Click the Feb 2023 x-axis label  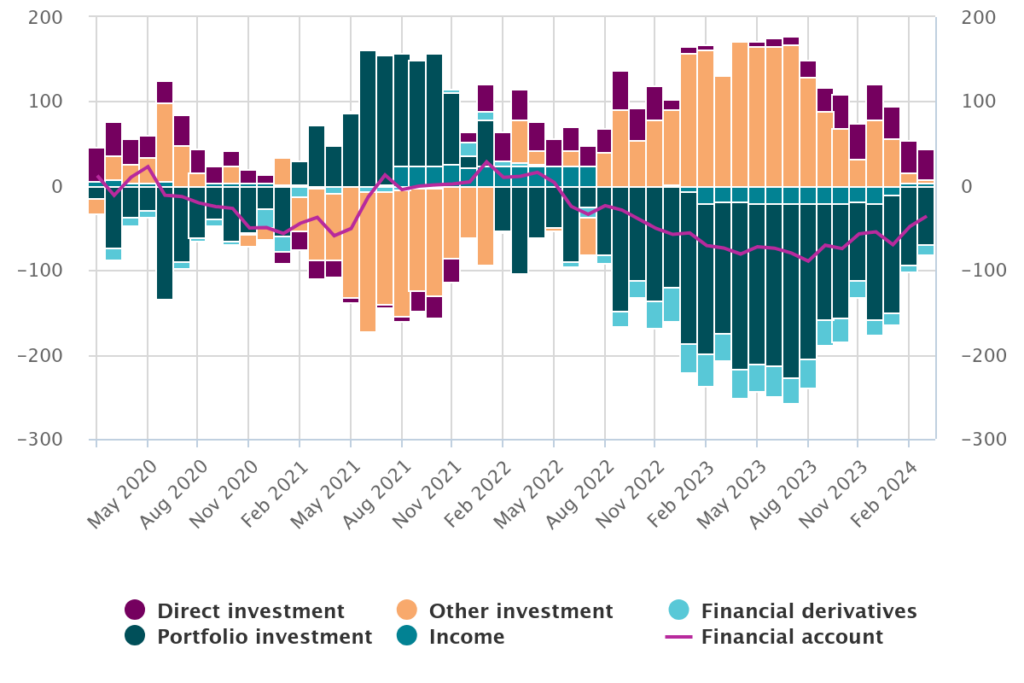click(x=683, y=487)
